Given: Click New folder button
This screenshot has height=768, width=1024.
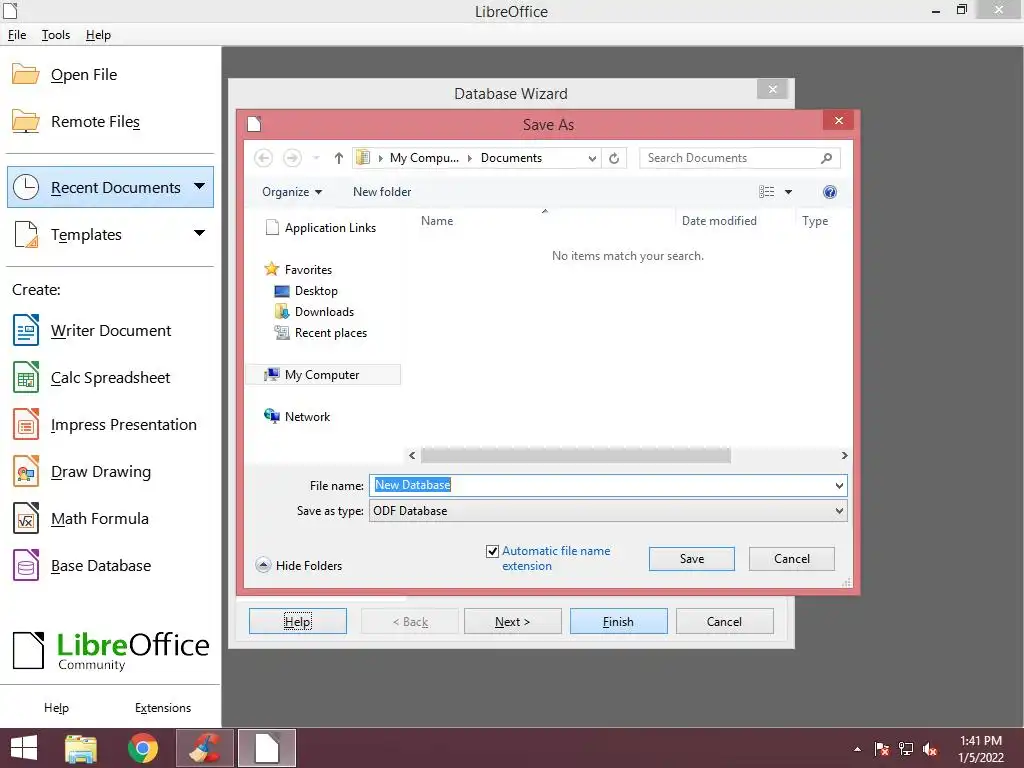Looking at the screenshot, I should click(x=382, y=192).
